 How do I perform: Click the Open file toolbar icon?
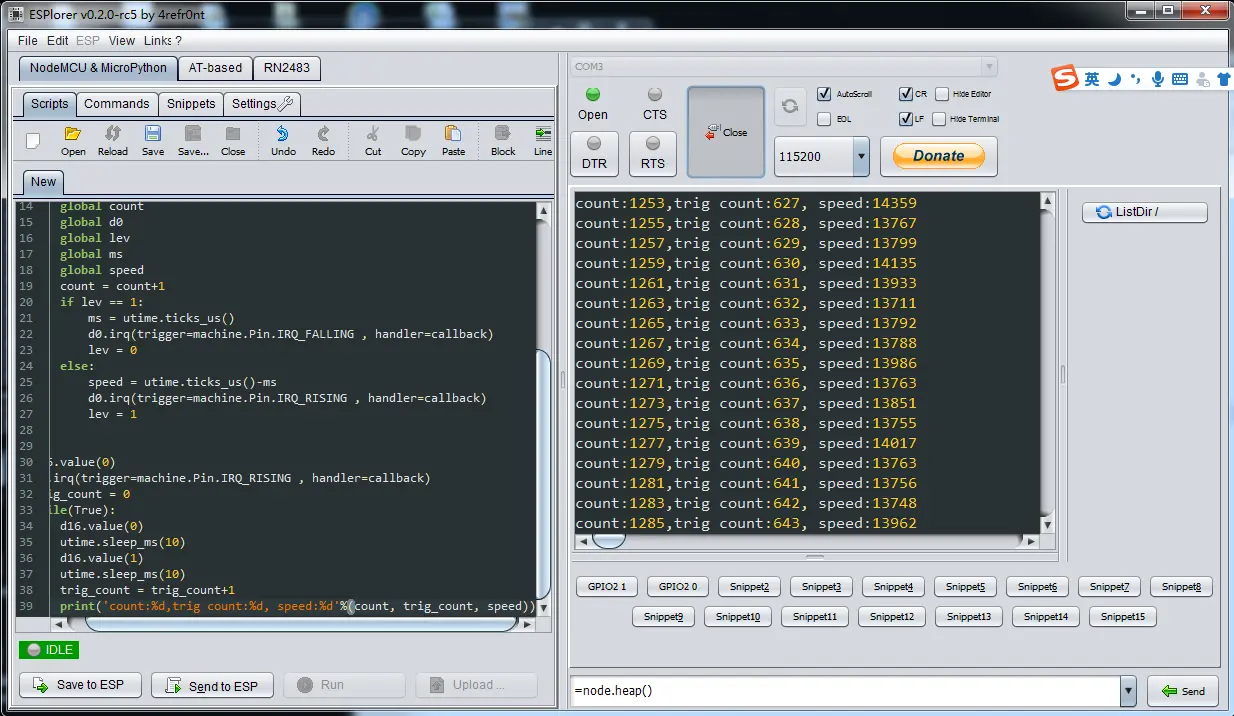pos(73,140)
